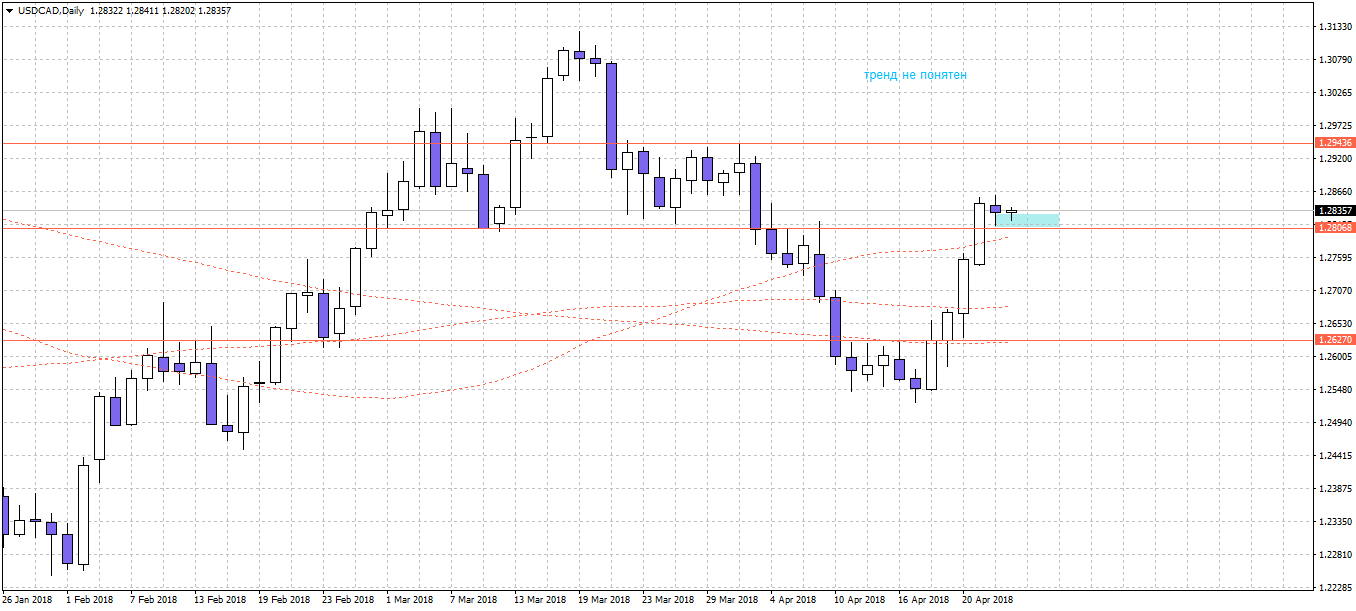1356x611 pixels.
Task: Click the 13 Feb 2018 date label
Action: click(x=220, y=600)
